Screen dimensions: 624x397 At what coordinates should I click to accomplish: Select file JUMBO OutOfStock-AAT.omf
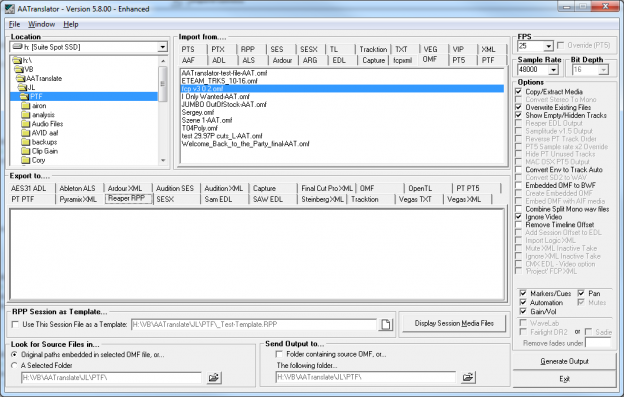pyautogui.click(x=224, y=105)
